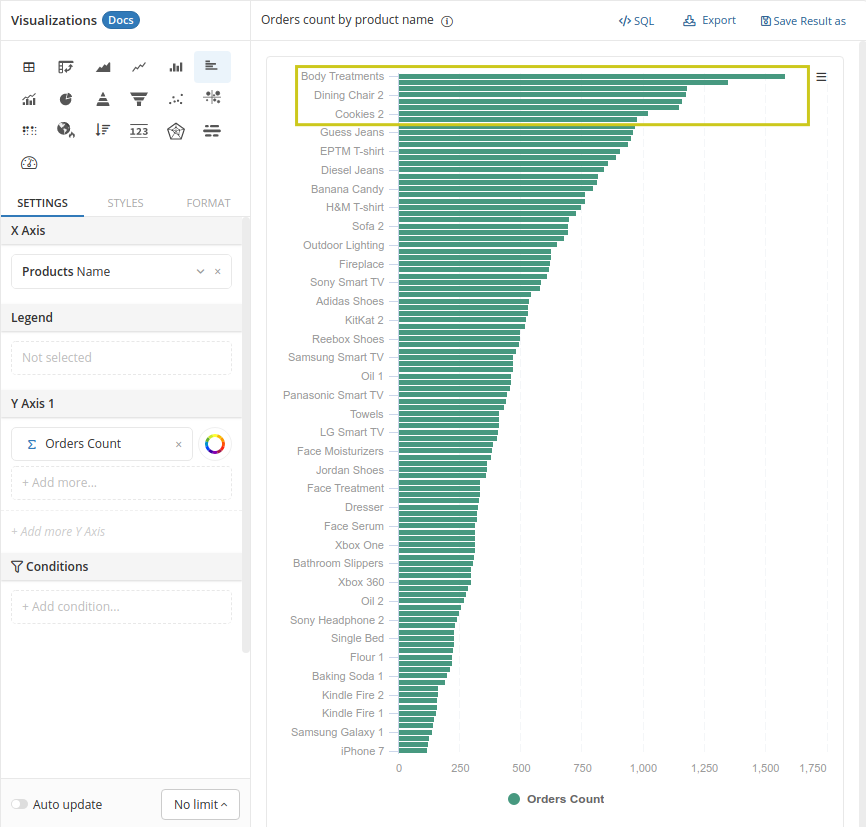The width and height of the screenshot is (866, 827).
Task: Click the info icon beside chart title
Action: coord(447,22)
